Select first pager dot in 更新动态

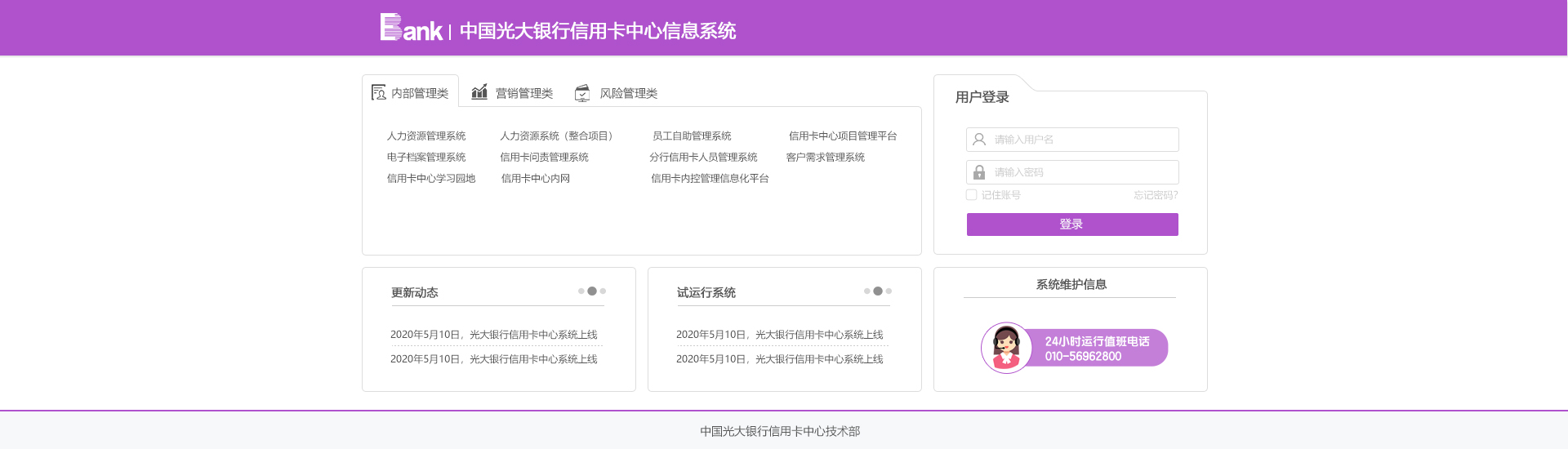(x=581, y=291)
